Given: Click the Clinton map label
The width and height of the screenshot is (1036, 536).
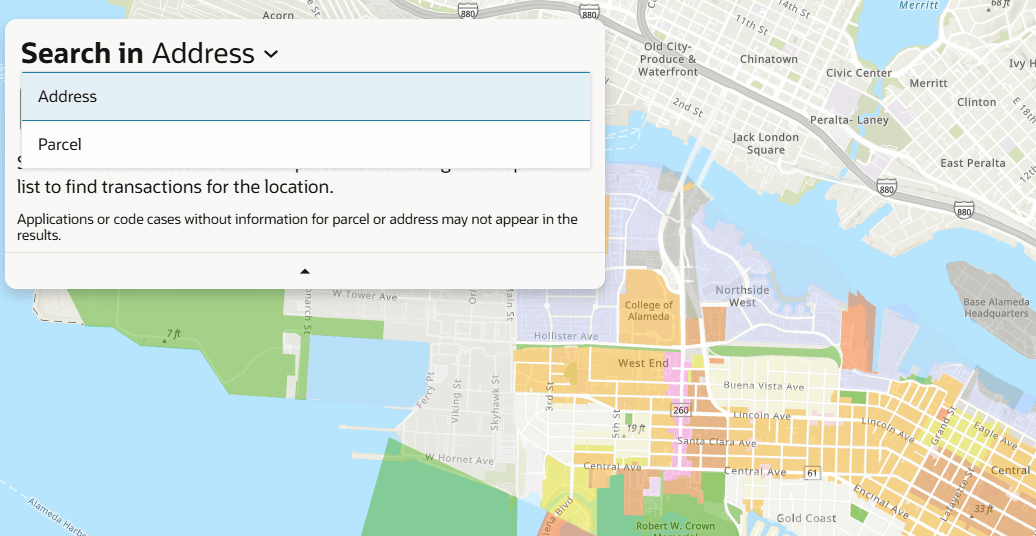Looking at the screenshot, I should pos(977,102).
